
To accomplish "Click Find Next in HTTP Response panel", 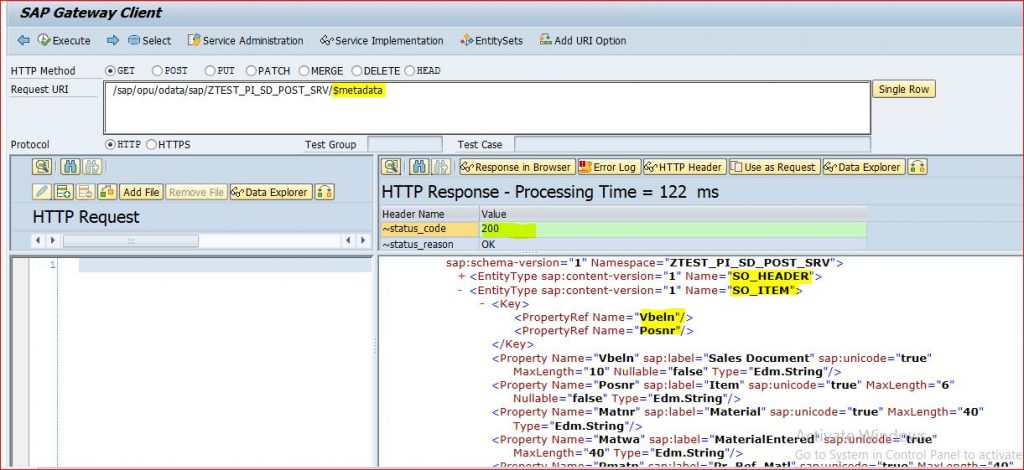I will click(441, 167).
